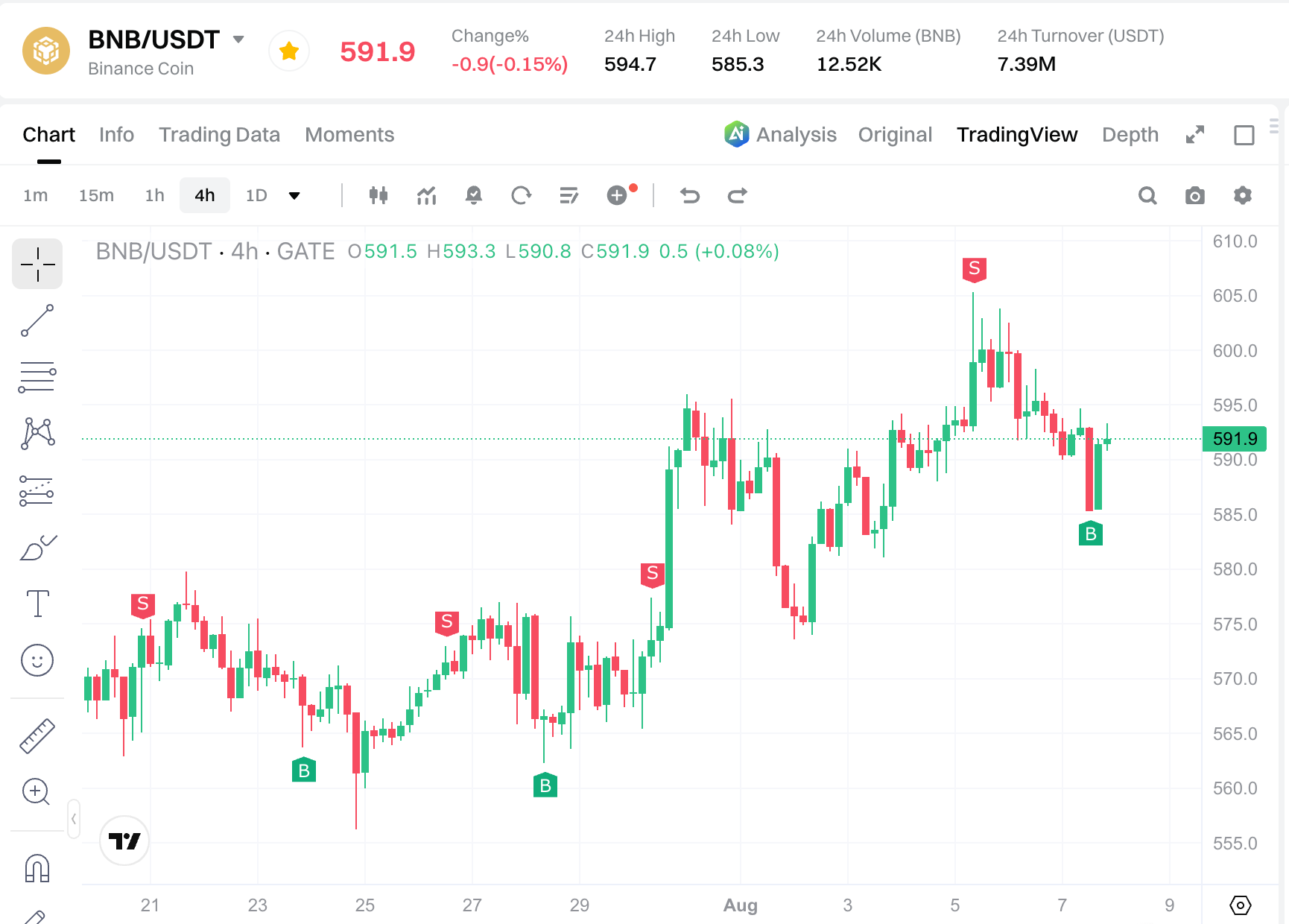Toggle the favorite star for BNB/USDT
The width and height of the screenshot is (1289, 924).
(289, 51)
